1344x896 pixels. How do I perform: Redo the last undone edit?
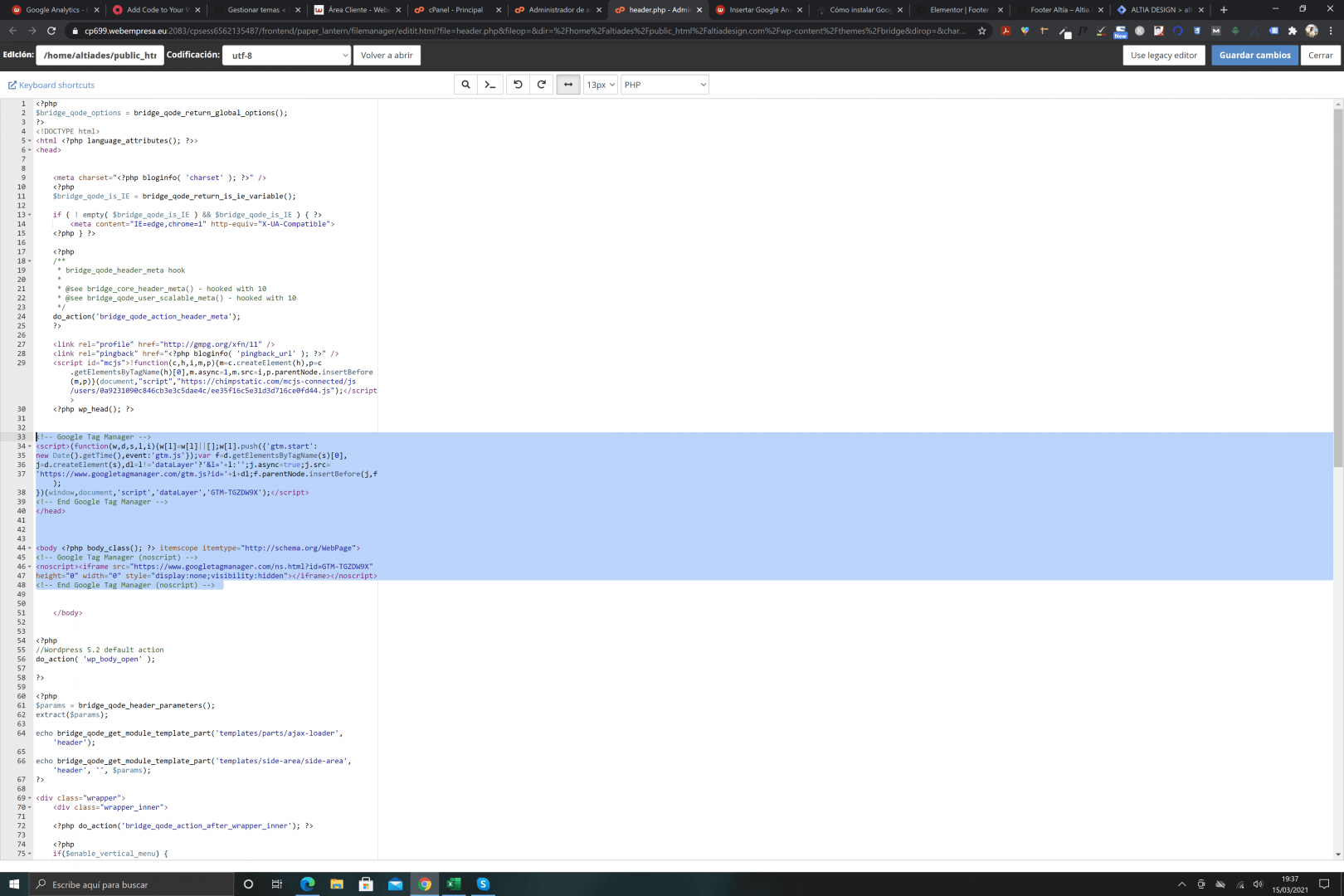(x=542, y=85)
